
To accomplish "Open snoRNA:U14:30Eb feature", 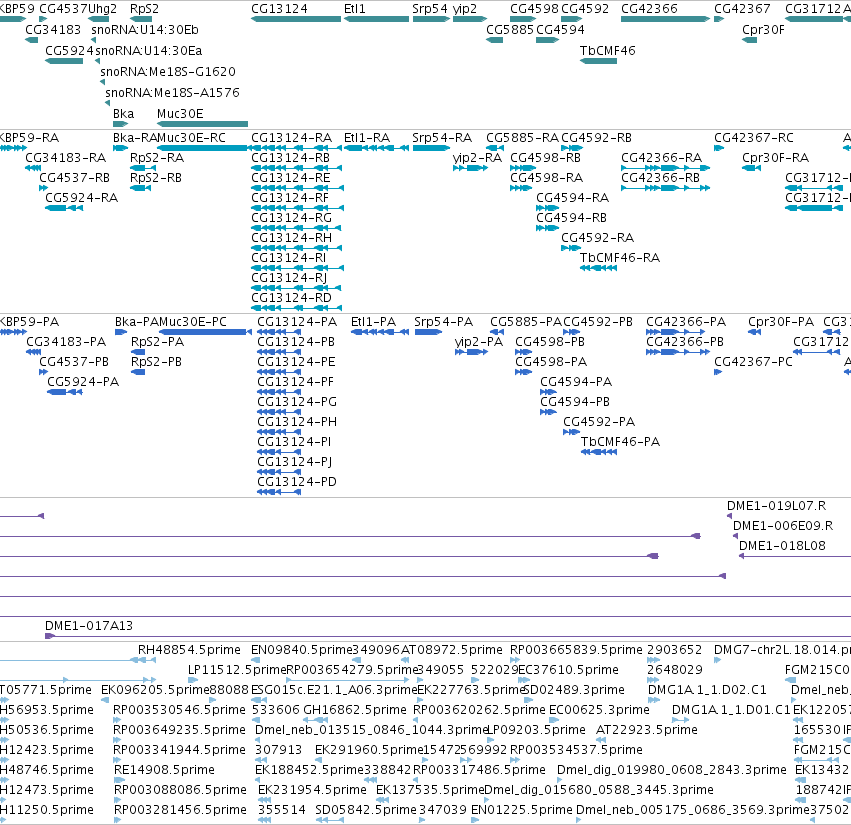I will (x=93, y=40).
